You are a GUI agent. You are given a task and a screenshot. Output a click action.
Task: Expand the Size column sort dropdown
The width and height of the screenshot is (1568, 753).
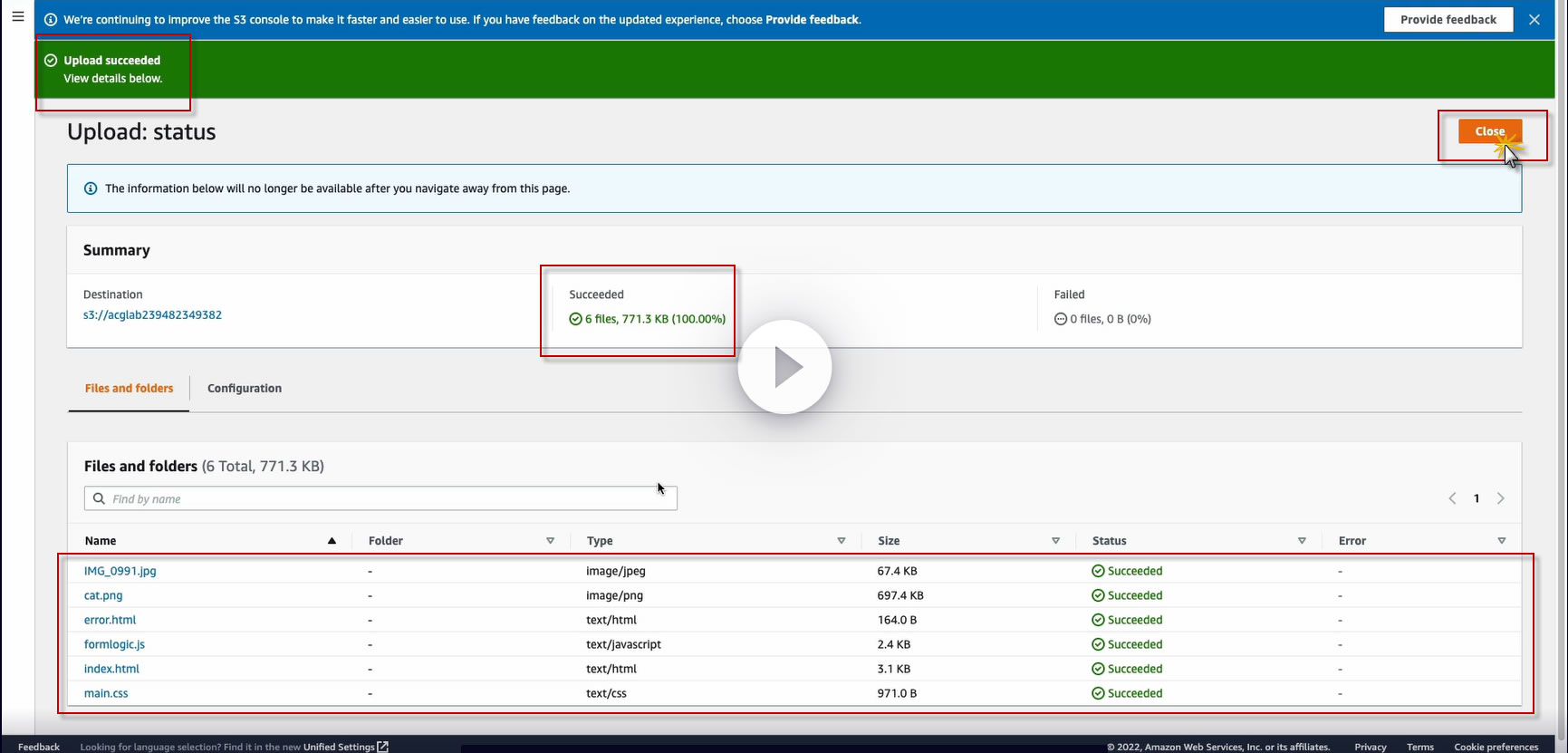click(x=1055, y=541)
